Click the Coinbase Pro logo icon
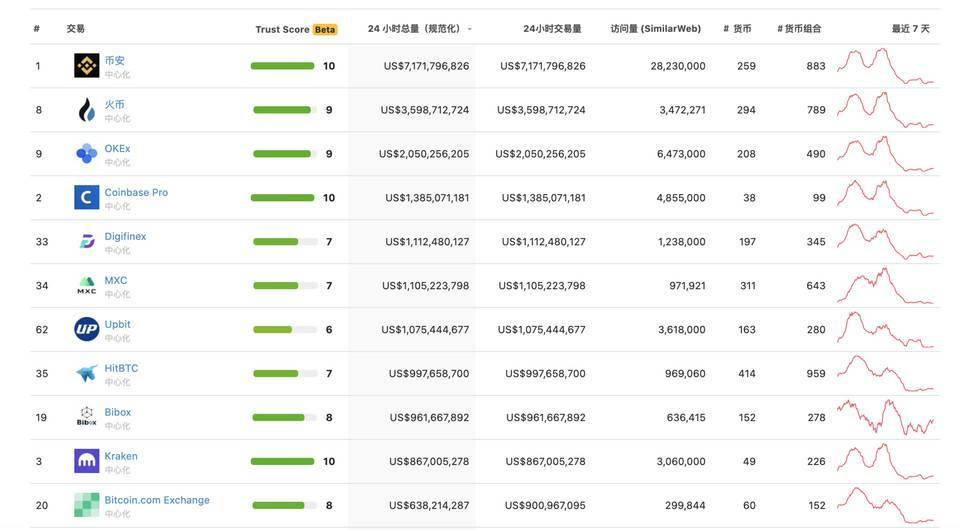Screen dimensions: 960x530 click(x=86, y=198)
